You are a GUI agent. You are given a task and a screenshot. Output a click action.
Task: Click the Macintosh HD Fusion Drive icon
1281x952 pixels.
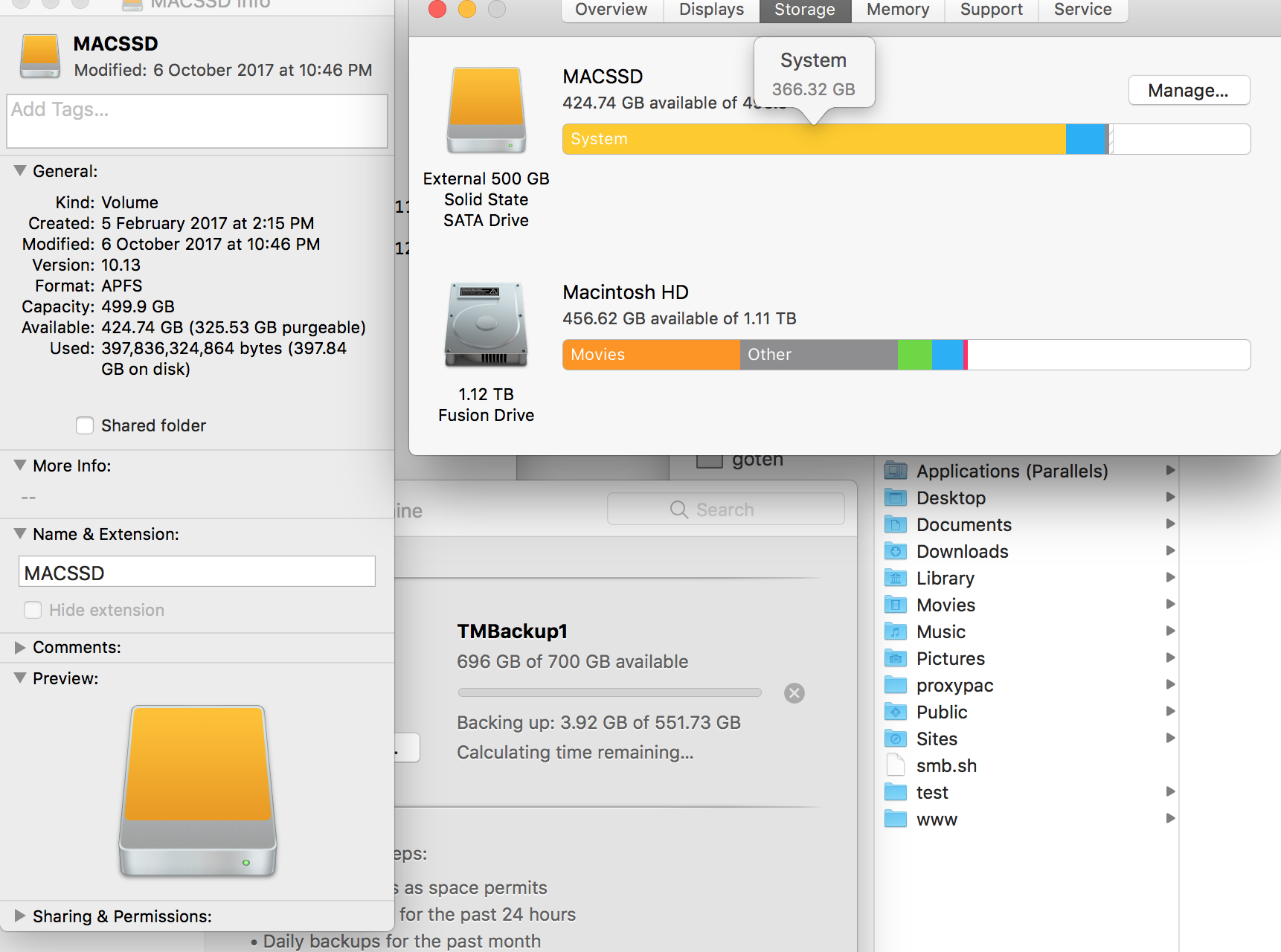coord(487,325)
